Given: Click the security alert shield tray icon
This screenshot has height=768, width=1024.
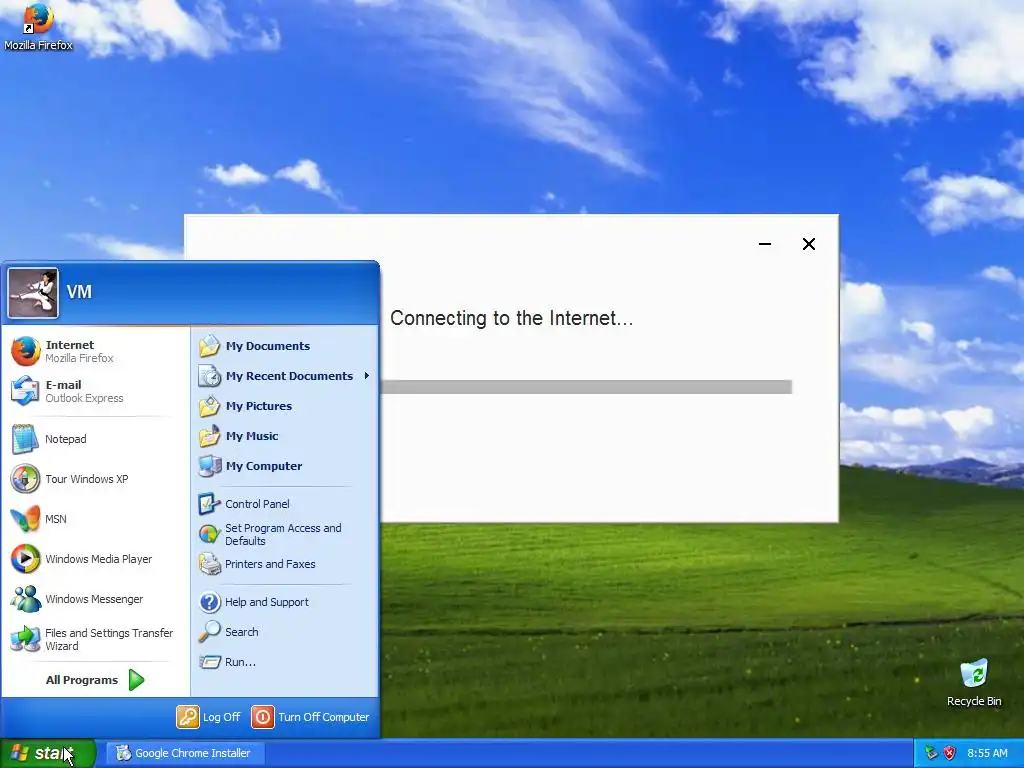Looking at the screenshot, I should 950,753.
